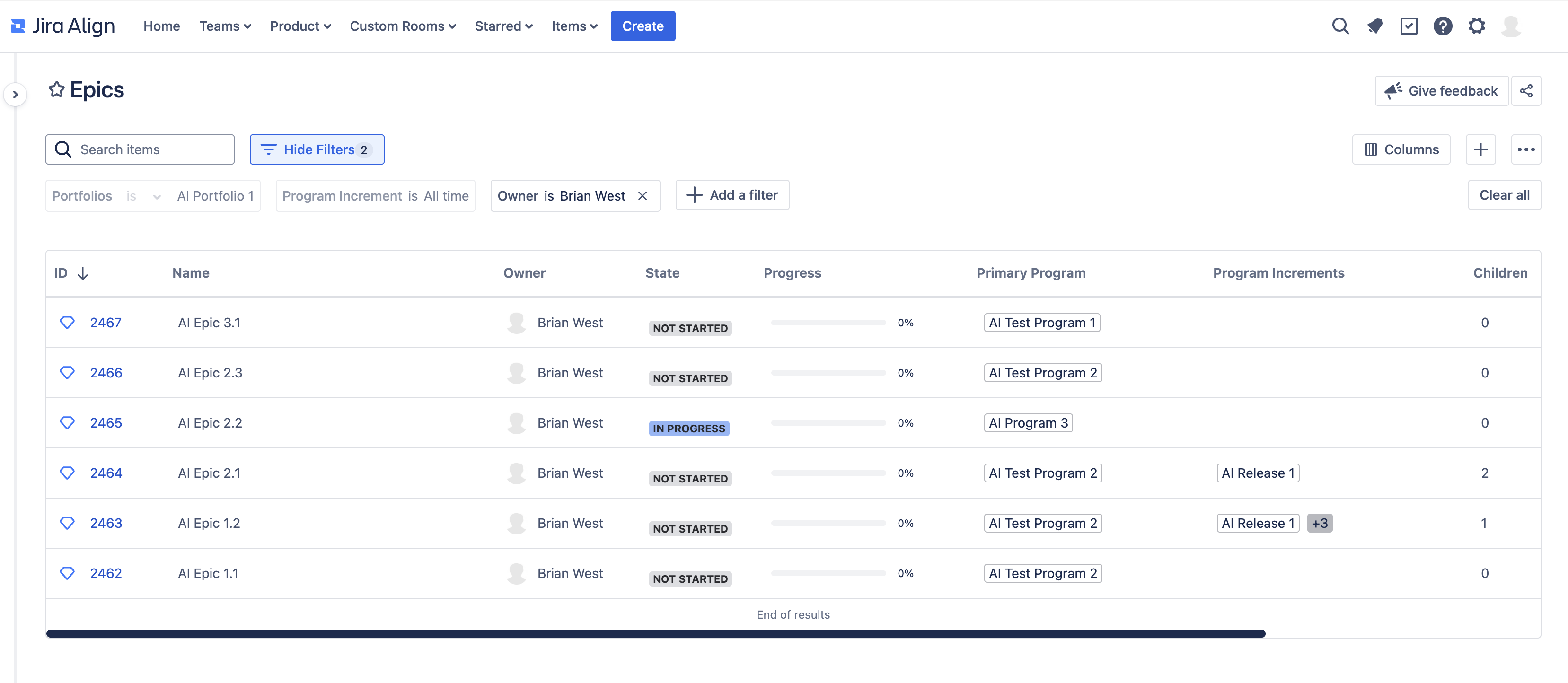Open the notifications megaphone icon
Screen dimensions: 1568x683
coord(1374,26)
